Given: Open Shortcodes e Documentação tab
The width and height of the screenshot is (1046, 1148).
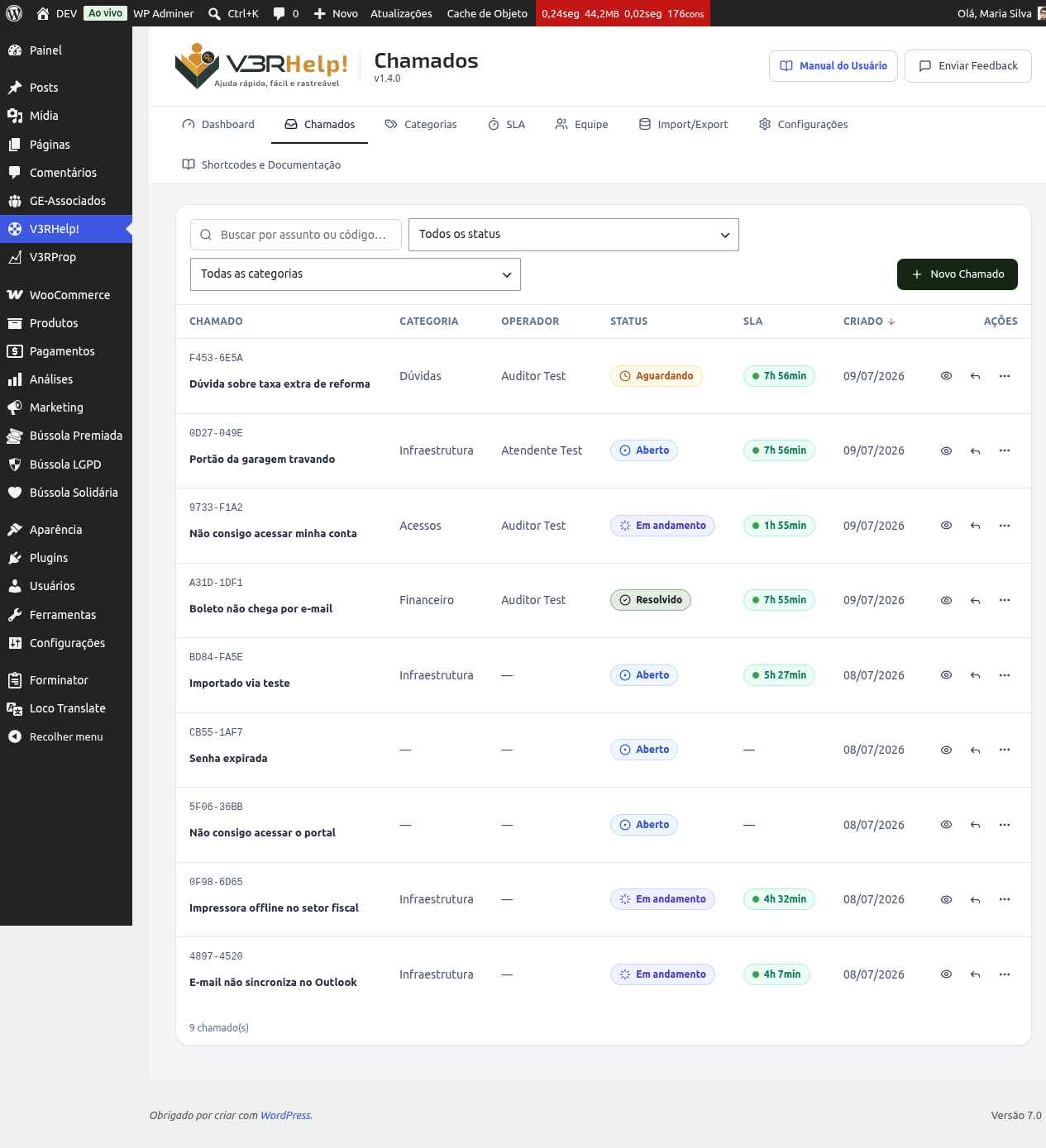Looking at the screenshot, I should click(261, 164).
